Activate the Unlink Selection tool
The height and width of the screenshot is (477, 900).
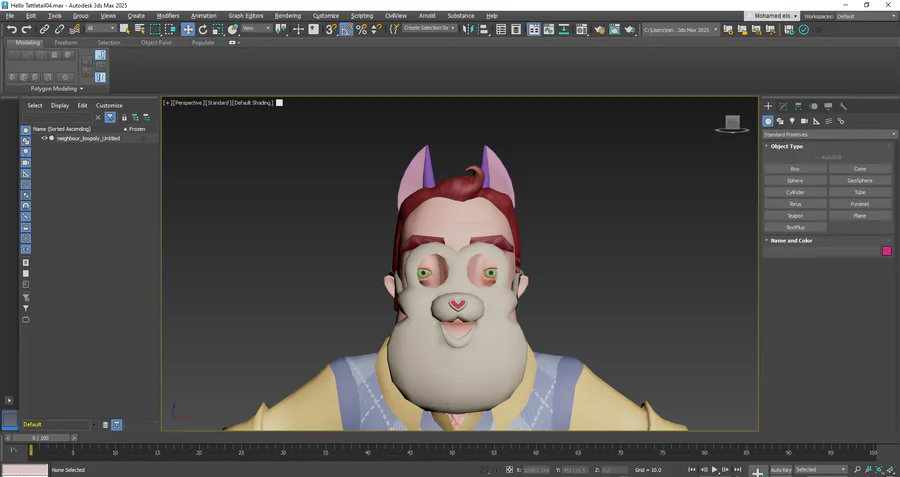[x=59, y=29]
